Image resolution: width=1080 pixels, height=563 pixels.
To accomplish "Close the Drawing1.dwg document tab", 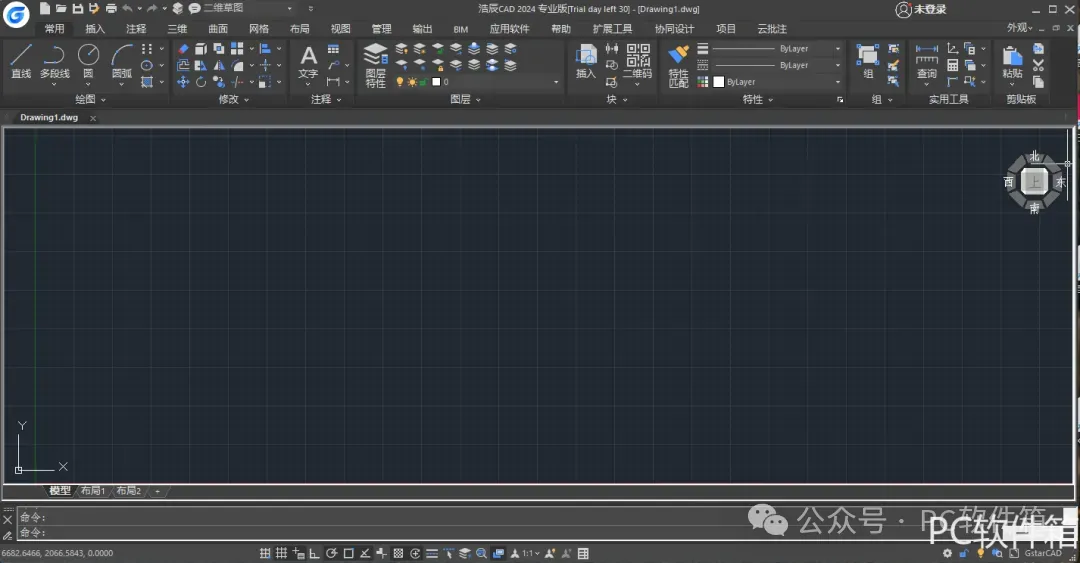I will coord(93,119).
